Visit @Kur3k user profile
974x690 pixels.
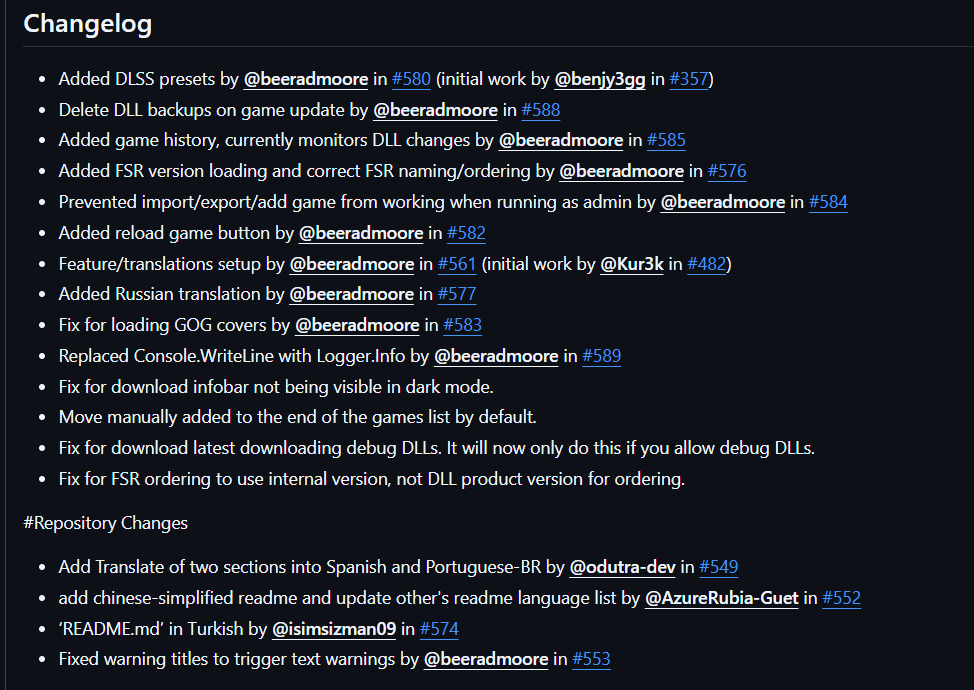tap(631, 264)
